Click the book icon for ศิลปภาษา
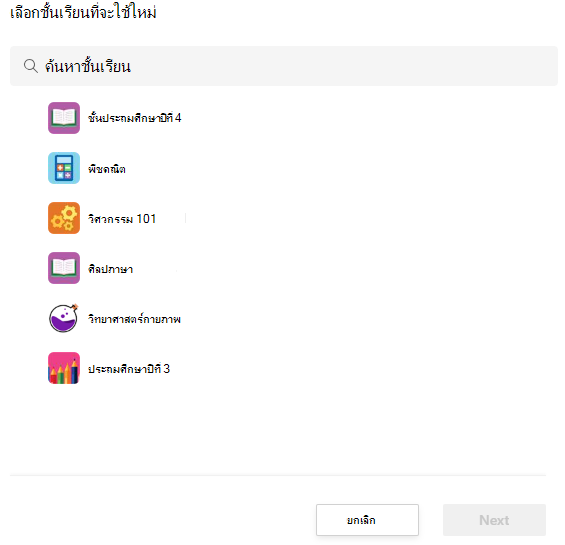This screenshot has height=545, width=565. pyautogui.click(x=64, y=268)
